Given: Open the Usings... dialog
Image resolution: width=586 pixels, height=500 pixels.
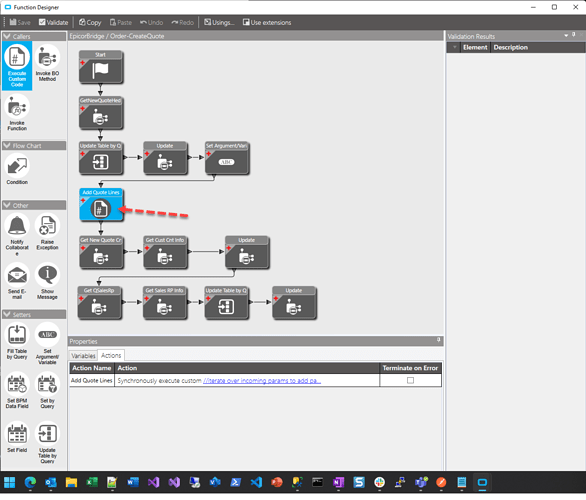Looking at the screenshot, I should pos(219,22).
